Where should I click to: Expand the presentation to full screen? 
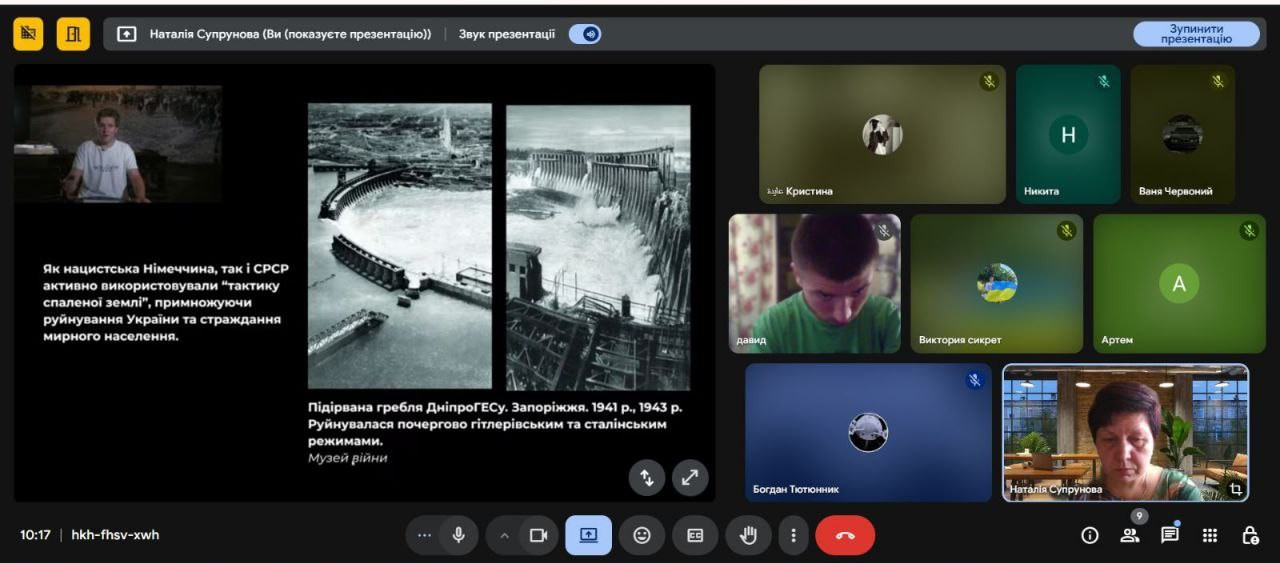689,477
